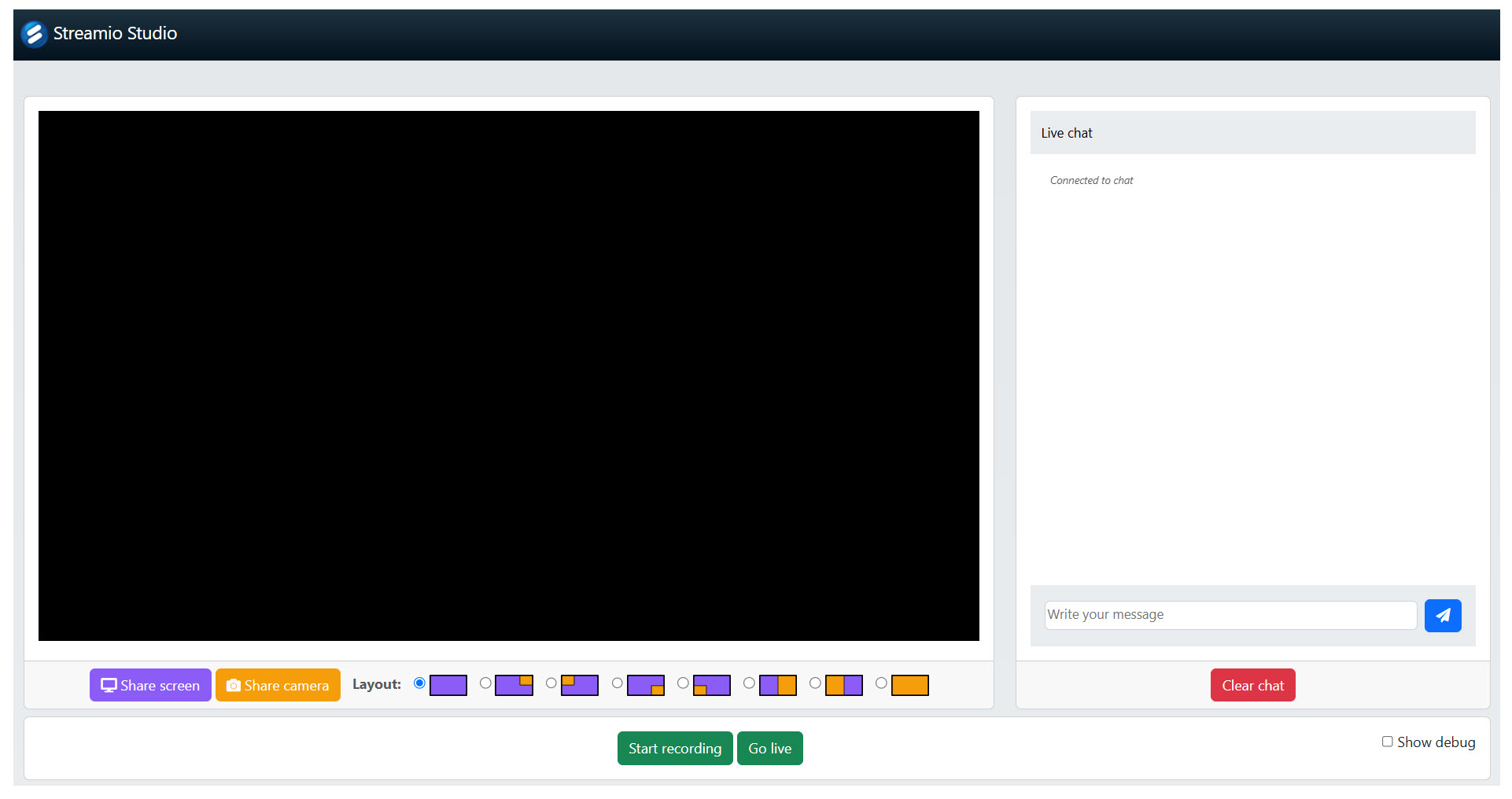Select the orange camera-only layout thumbnail
Screen dimensions: 1512x799
pos(910,685)
